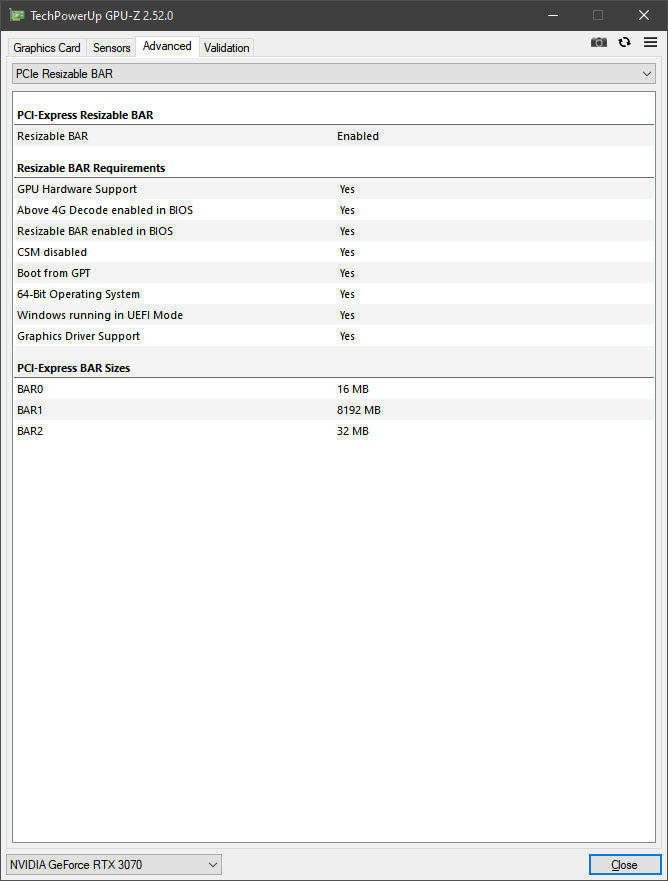Select the 8192 MB value
Image resolution: width=668 pixels, height=881 pixels.
[x=359, y=410]
